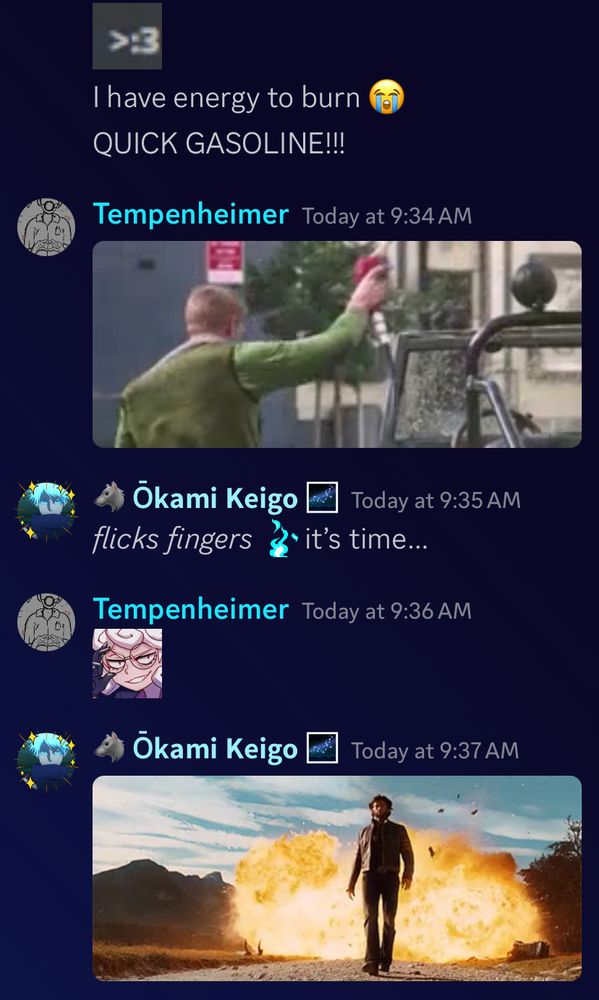
Task: Open Tempenheimer's avatar at the 9:36 AM message
Action: pos(46,622)
